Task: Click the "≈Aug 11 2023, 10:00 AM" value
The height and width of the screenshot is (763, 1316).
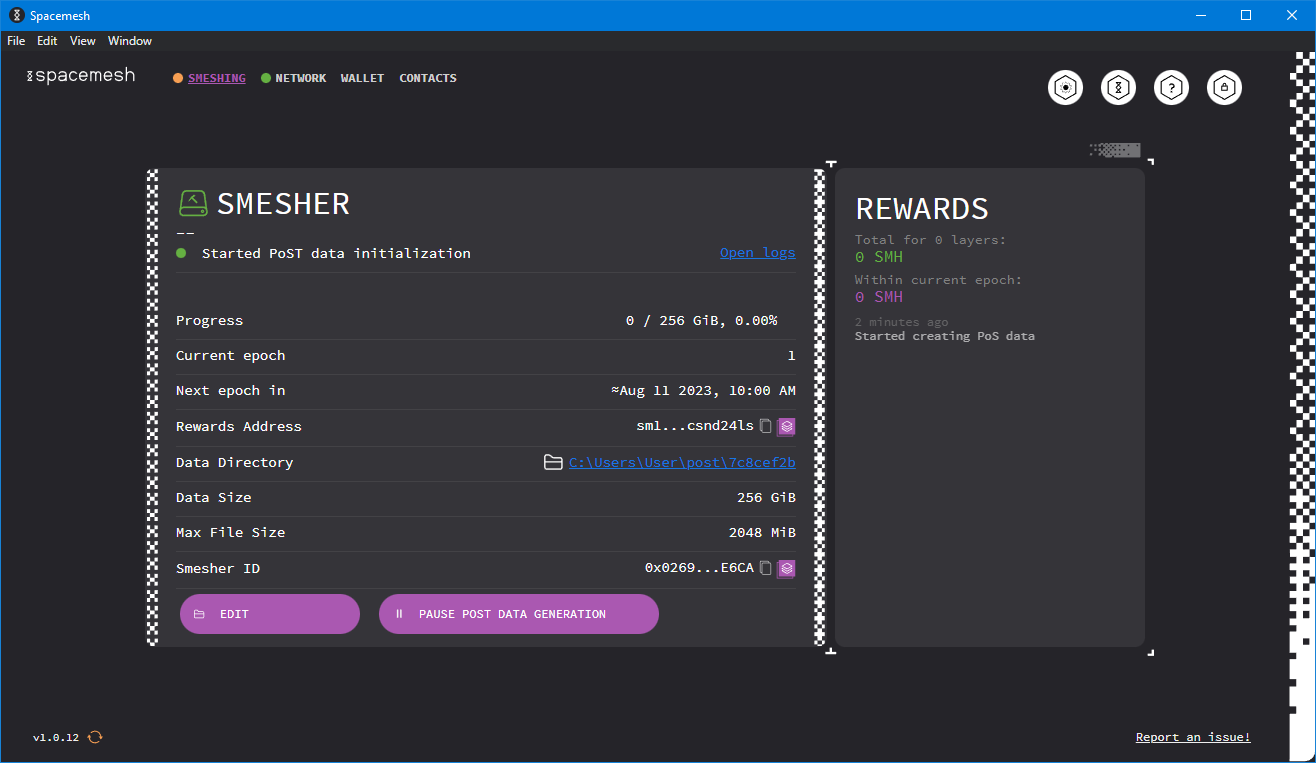Action: pyautogui.click(x=703, y=391)
